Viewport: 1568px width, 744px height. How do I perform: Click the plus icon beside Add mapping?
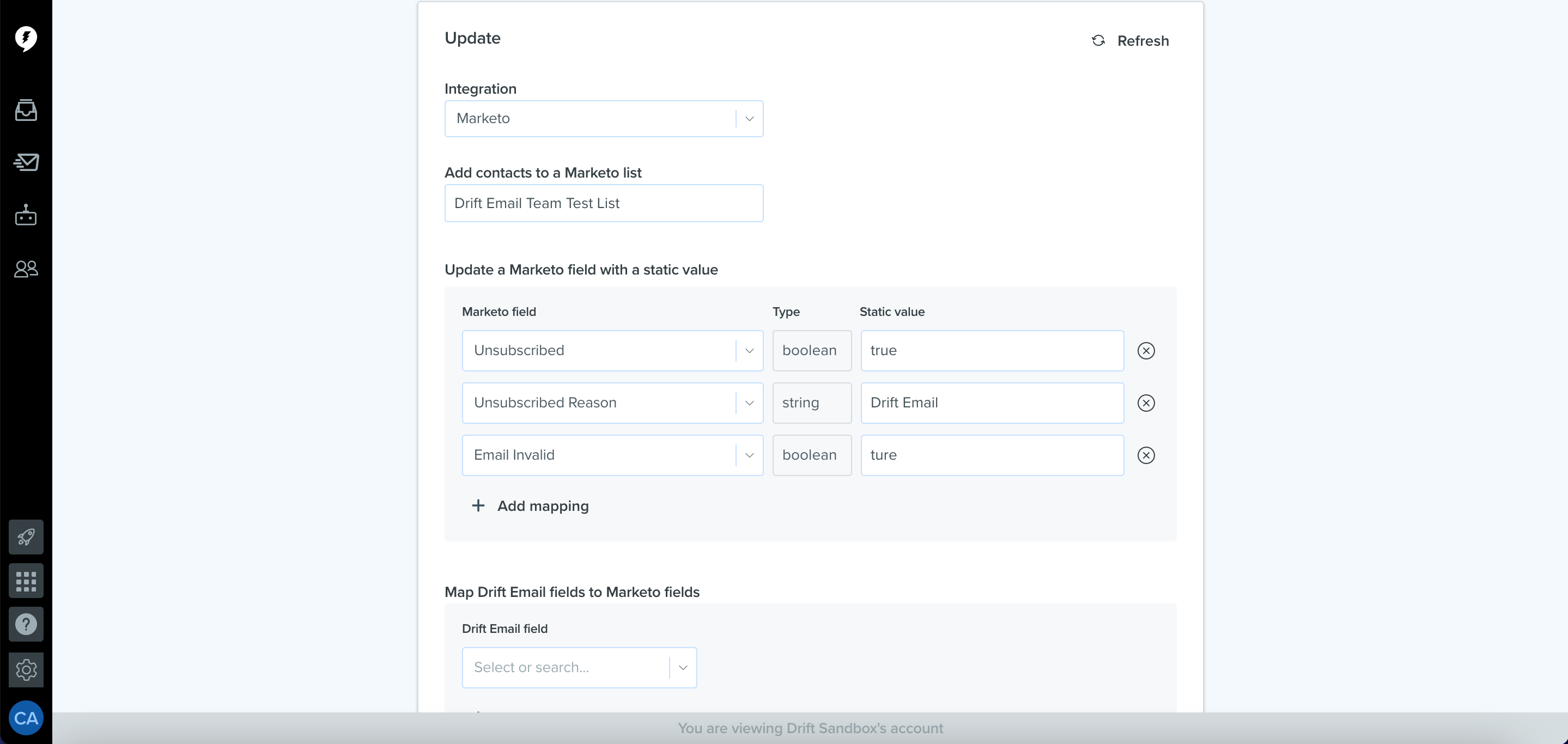click(x=478, y=505)
